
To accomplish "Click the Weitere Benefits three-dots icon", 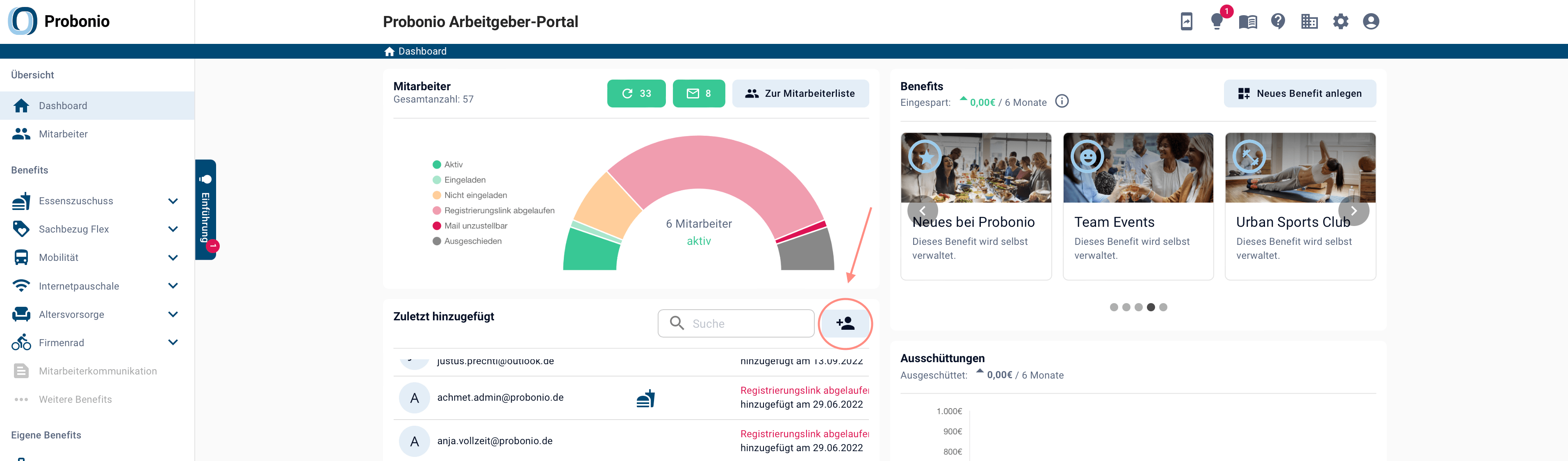I will 21,399.
